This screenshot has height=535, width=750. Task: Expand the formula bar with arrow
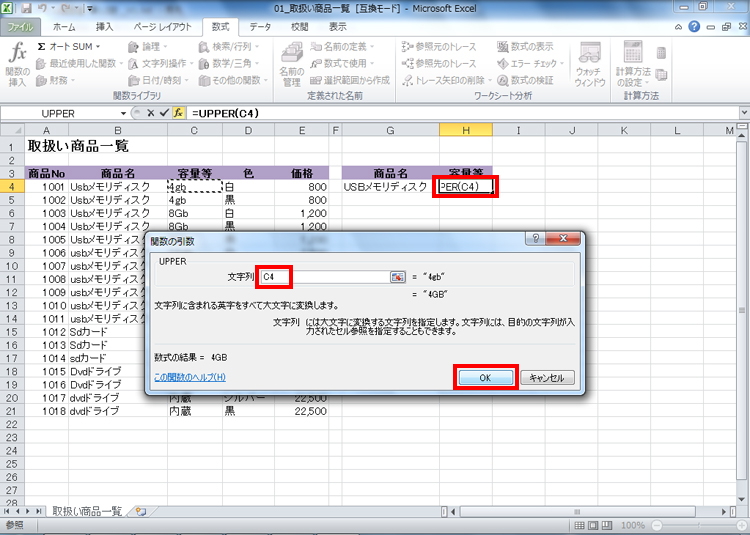pyautogui.click(x=744, y=113)
